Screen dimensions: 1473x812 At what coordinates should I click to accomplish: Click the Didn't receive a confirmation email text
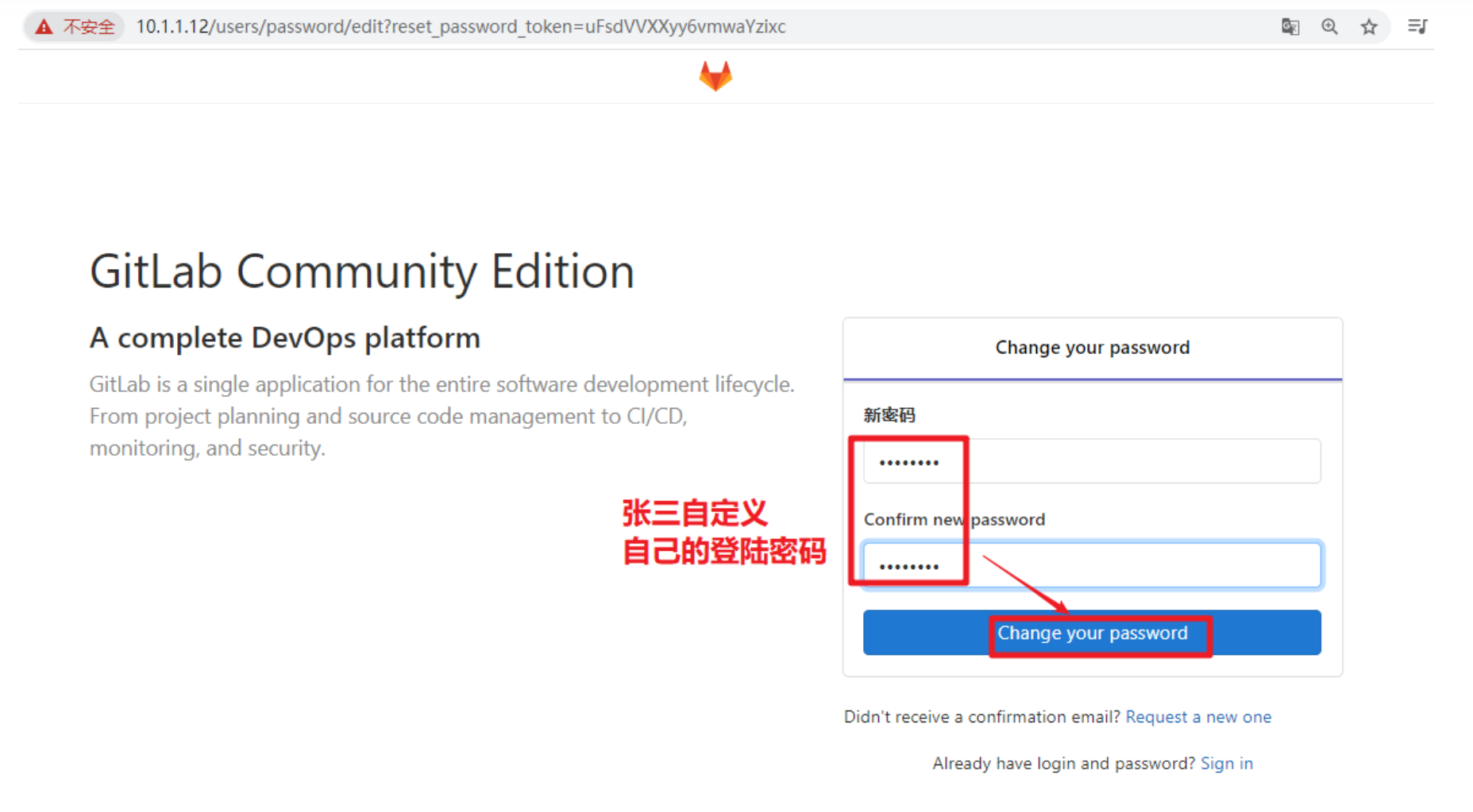[x=983, y=717]
